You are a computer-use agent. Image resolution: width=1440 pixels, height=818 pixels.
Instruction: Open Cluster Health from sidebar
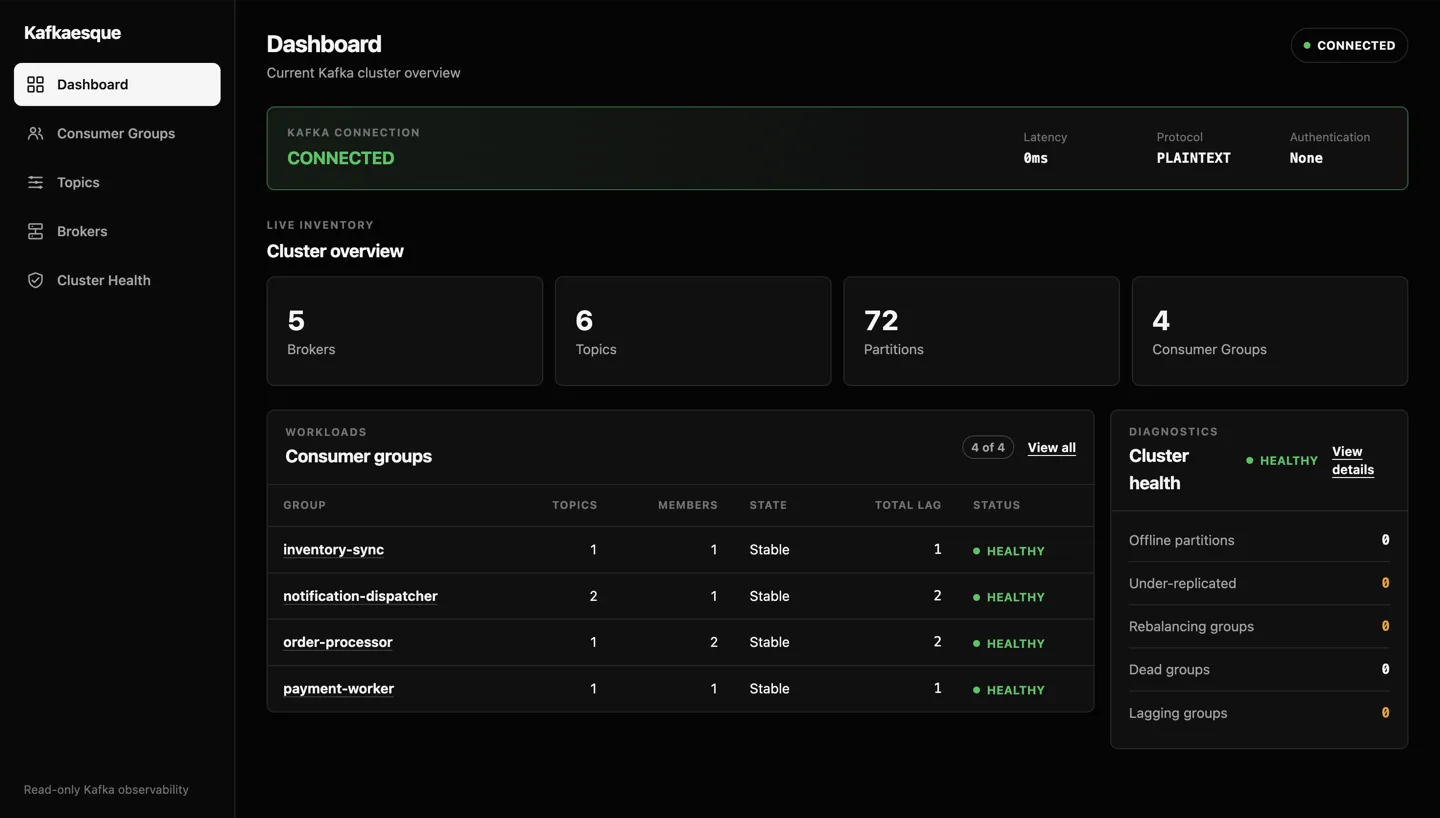(x=117, y=280)
